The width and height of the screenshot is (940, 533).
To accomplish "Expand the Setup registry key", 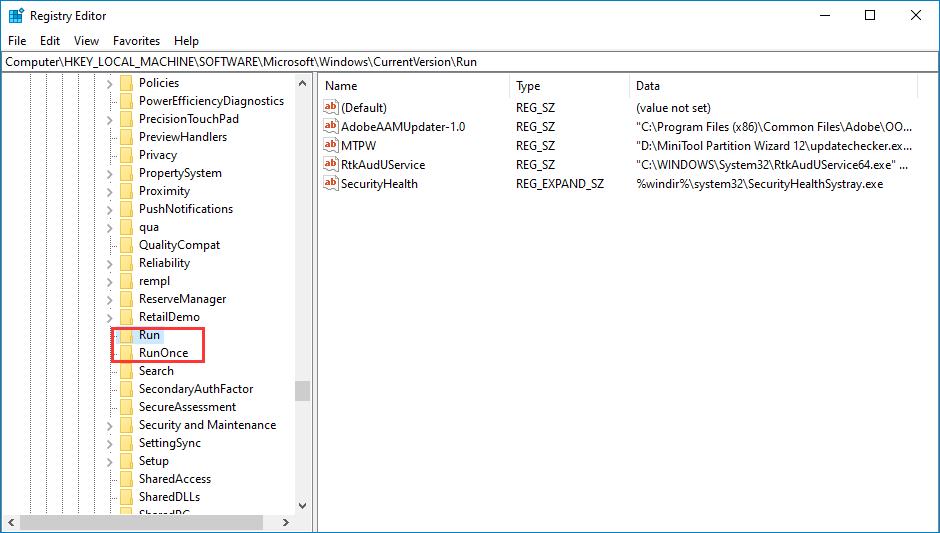I will (x=110, y=461).
